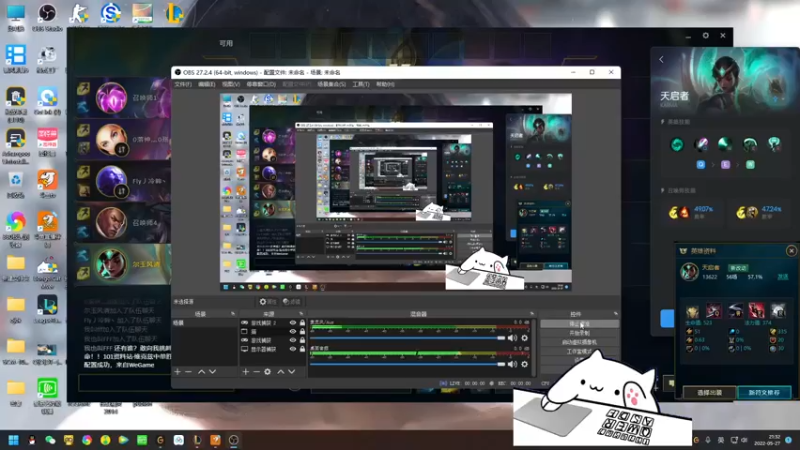
Task: Open settings gear for the microphone audio channel
Action: (524, 338)
